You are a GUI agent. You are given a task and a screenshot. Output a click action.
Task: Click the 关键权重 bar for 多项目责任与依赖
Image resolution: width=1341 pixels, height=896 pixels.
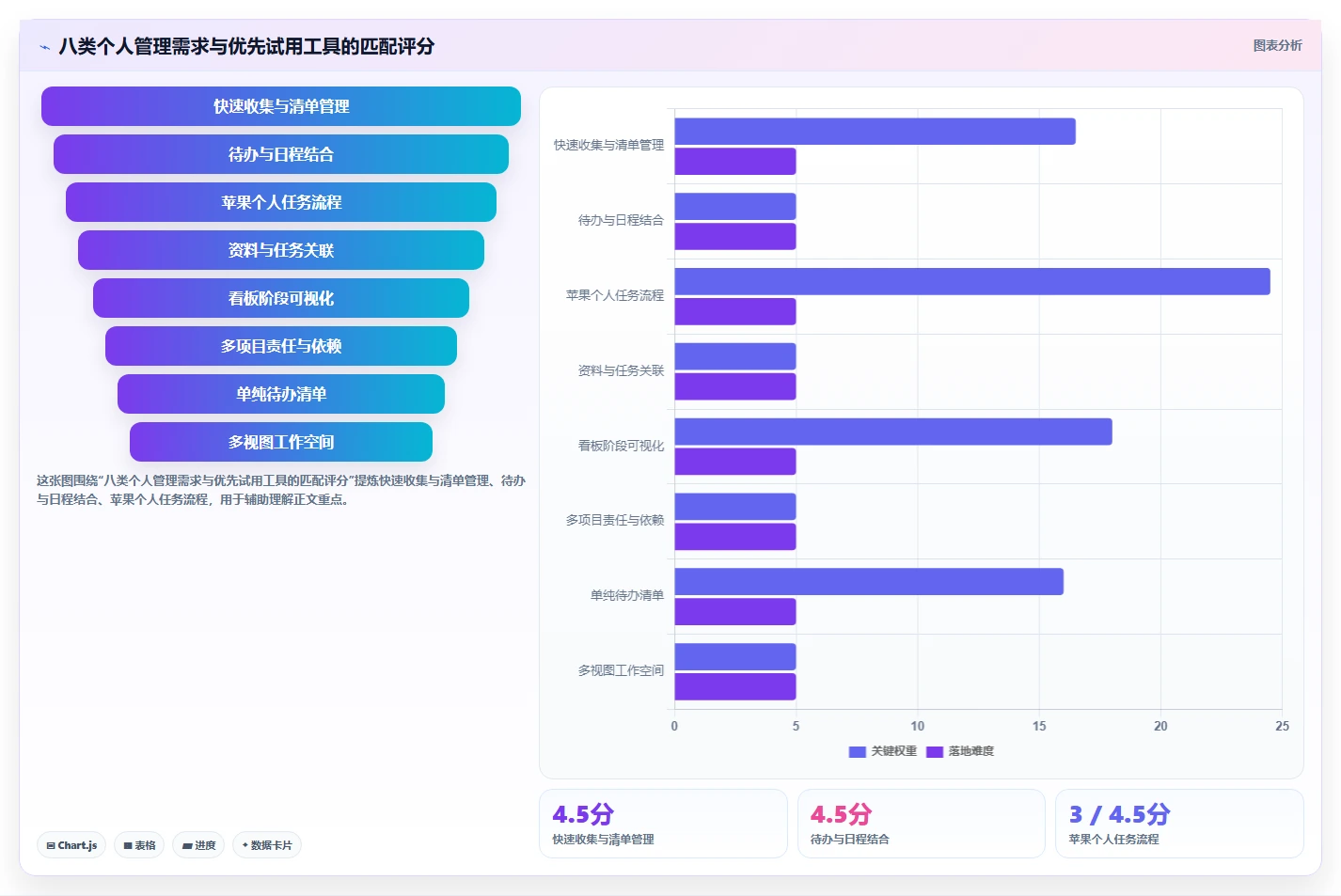coord(735,507)
